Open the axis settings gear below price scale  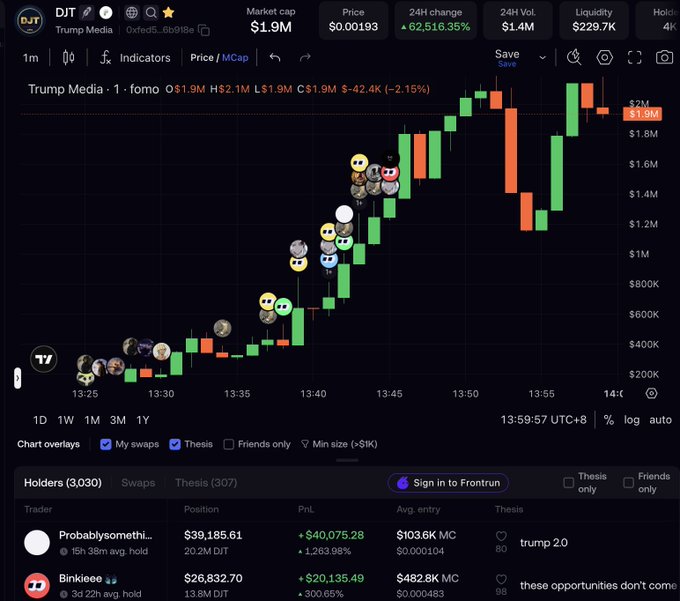[x=651, y=393]
